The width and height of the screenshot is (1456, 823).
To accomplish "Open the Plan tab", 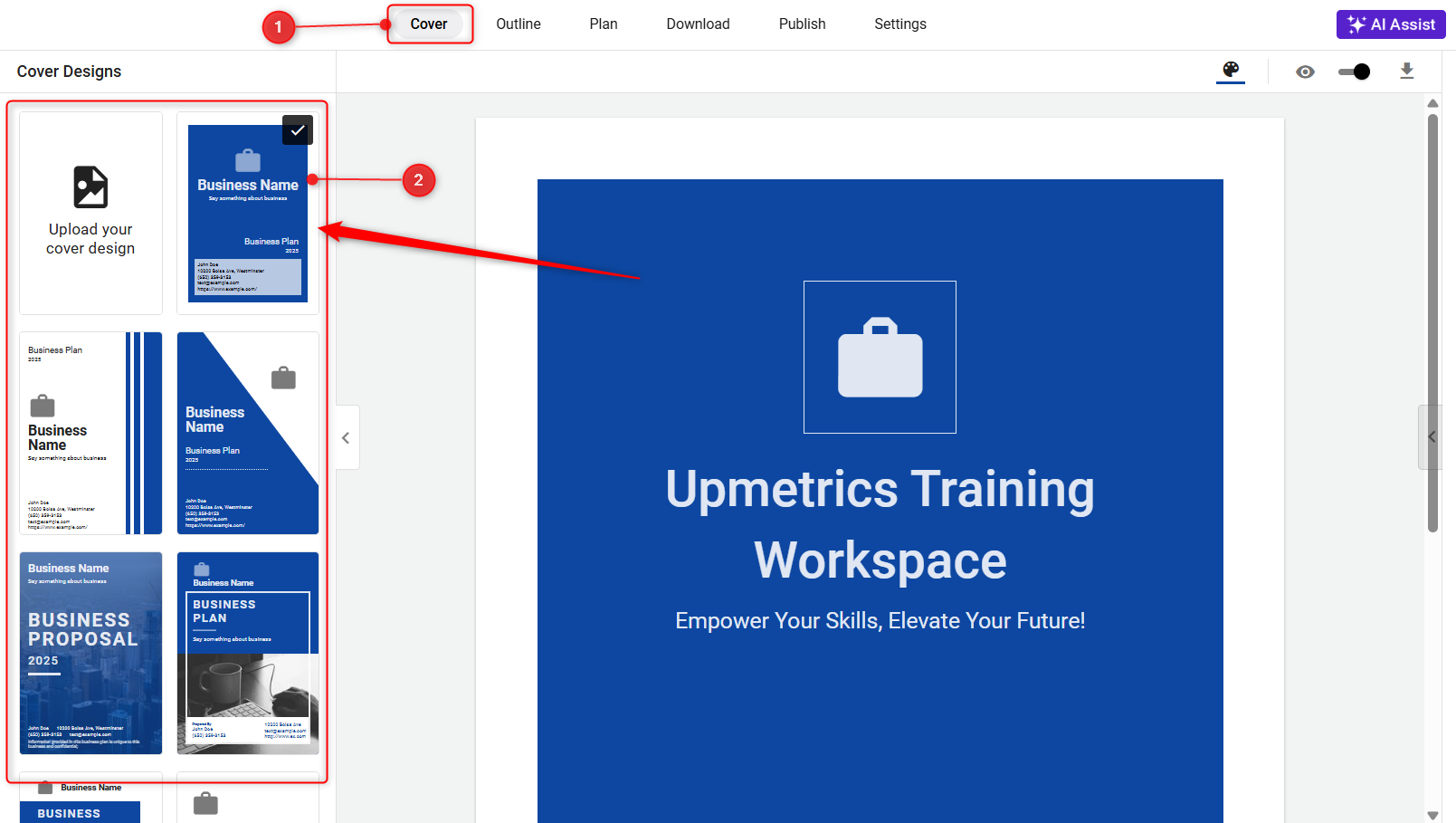I will click(x=604, y=24).
